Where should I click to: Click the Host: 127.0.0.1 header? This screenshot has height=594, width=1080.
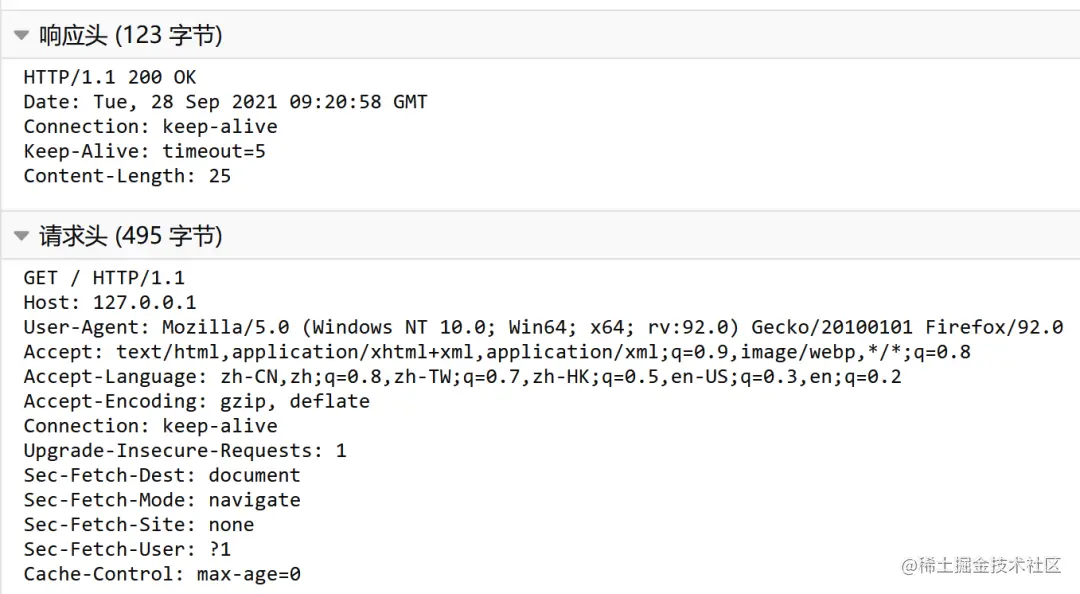coord(110,303)
